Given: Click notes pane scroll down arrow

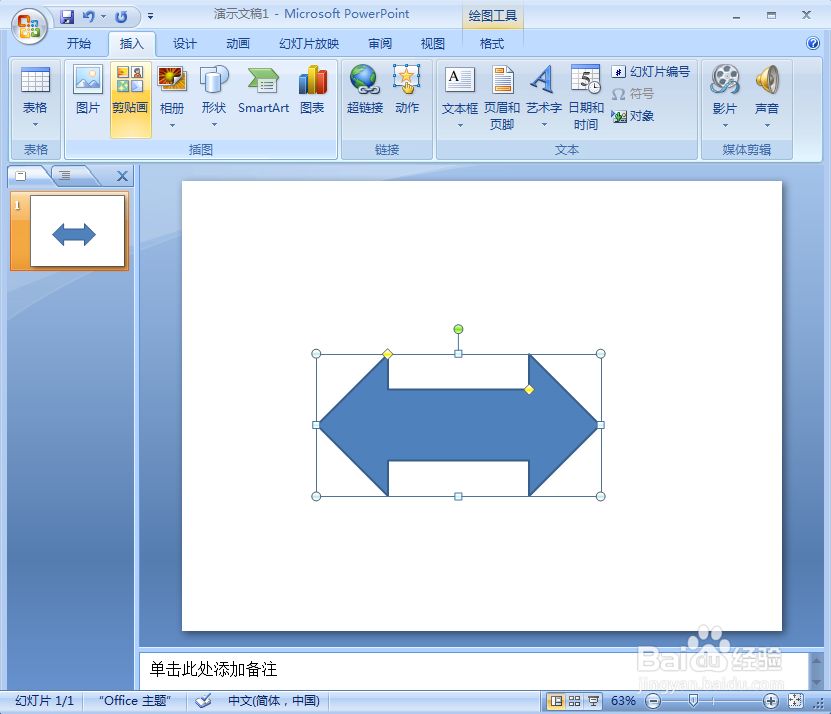Looking at the screenshot, I should (816, 682).
